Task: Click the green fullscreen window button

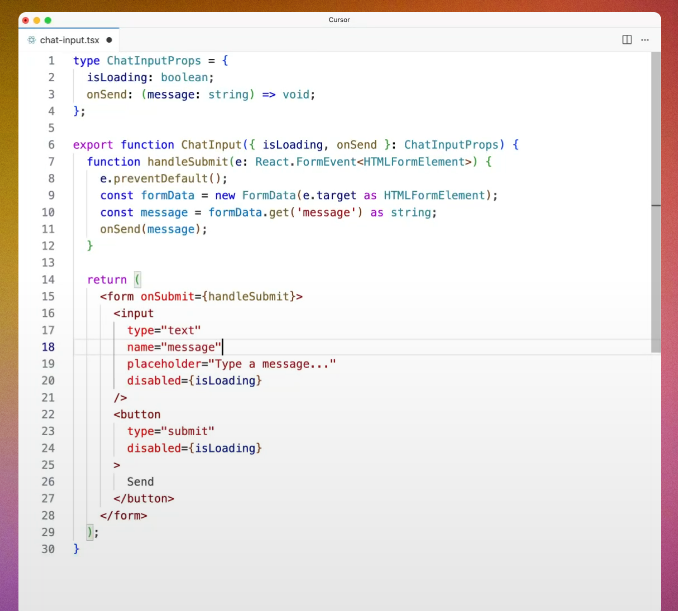Action: point(48,20)
